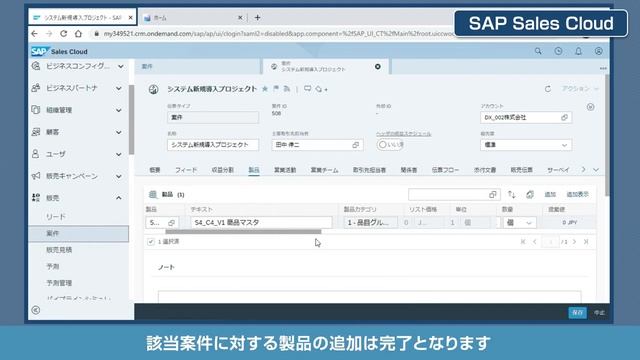Click the 中止 button in footer
The height and width of the screenshot is (360, 640).
point(599,313)
